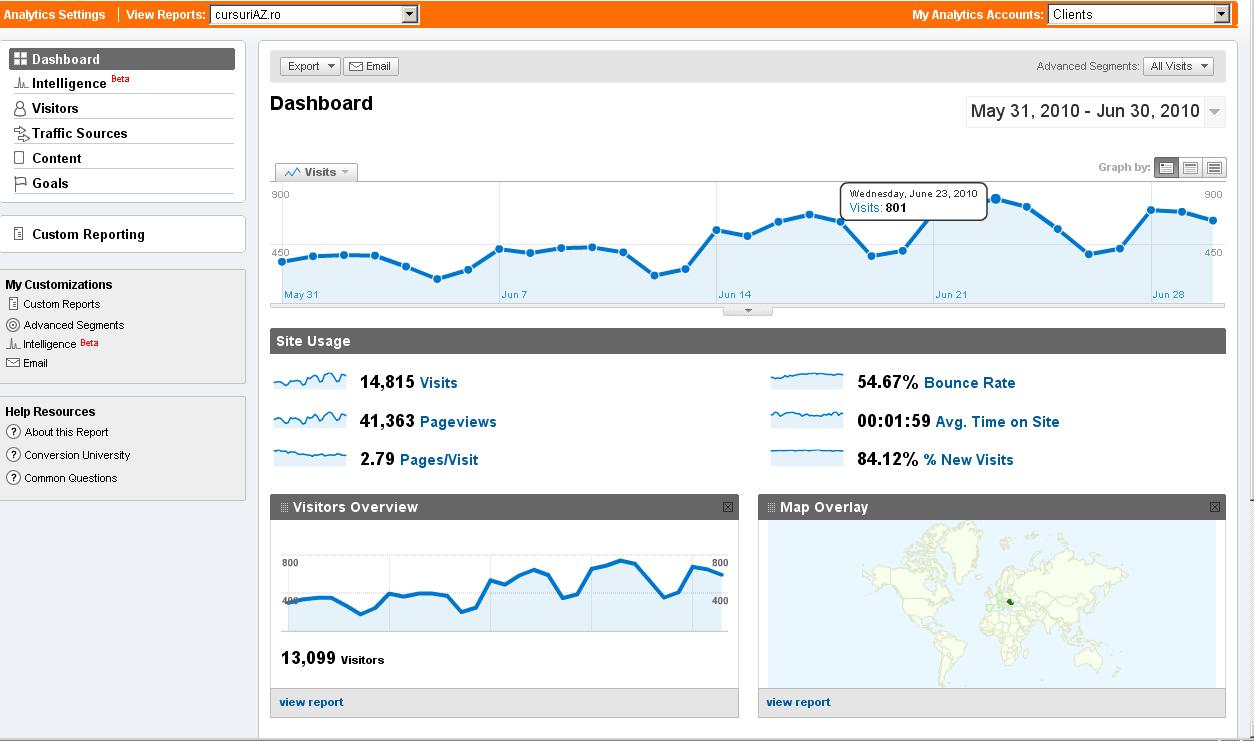Close the Visitors Overview widget
The image size is (1254, 741).
(728, 507)
